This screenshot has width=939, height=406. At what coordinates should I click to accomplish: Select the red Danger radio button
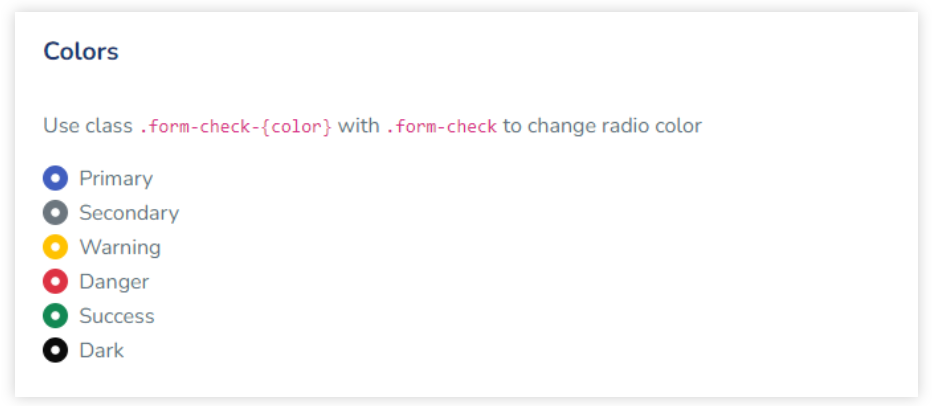tap(55, 282)
